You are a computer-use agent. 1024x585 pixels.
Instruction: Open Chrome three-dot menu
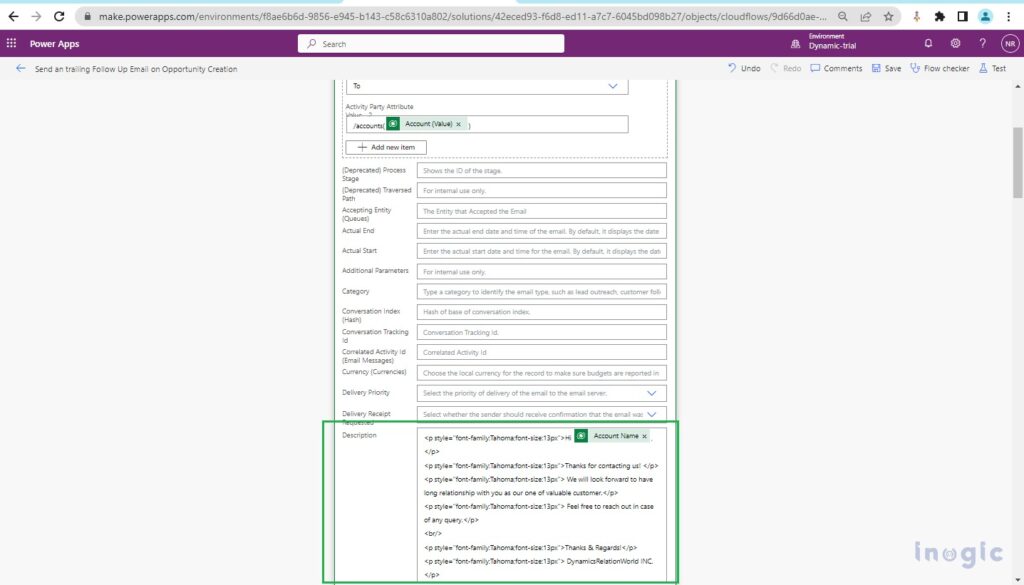click(x=1009, y=16)
